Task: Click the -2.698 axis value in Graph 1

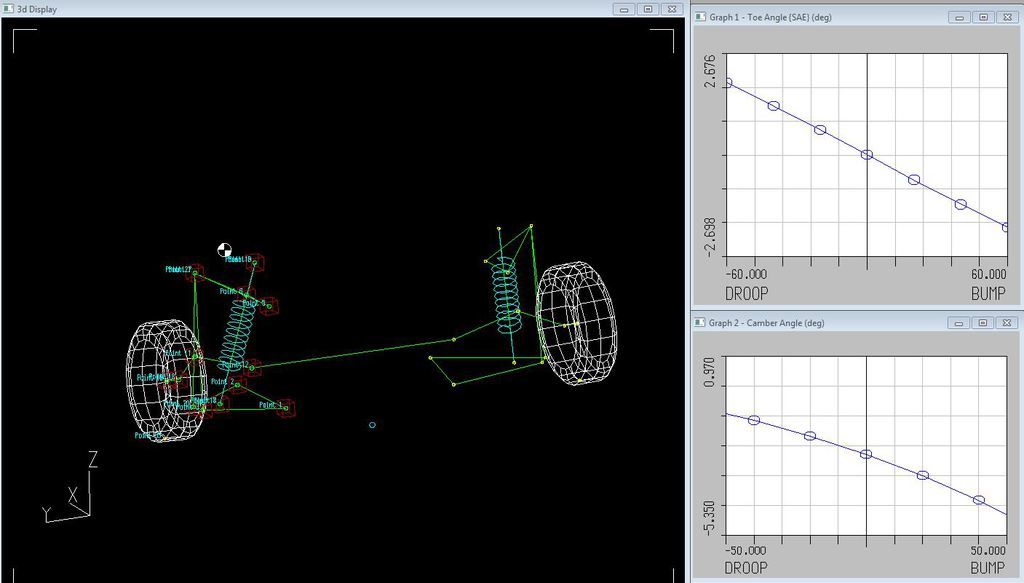Action: click(711, 238)
